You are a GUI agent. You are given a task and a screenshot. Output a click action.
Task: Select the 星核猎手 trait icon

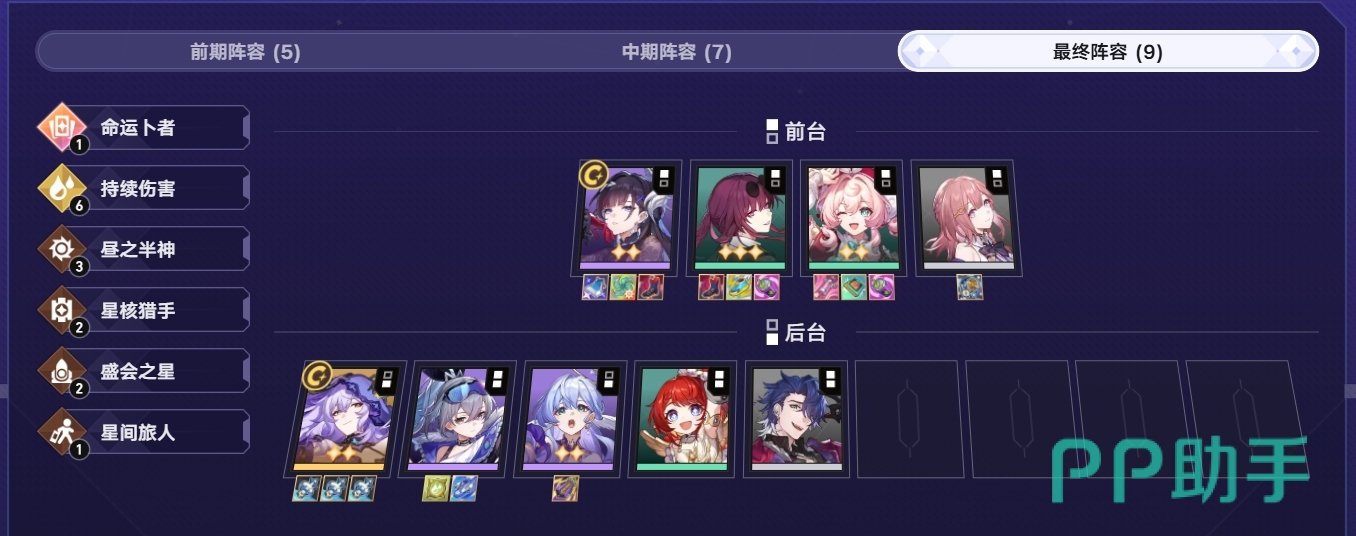[x=64, y=311]
